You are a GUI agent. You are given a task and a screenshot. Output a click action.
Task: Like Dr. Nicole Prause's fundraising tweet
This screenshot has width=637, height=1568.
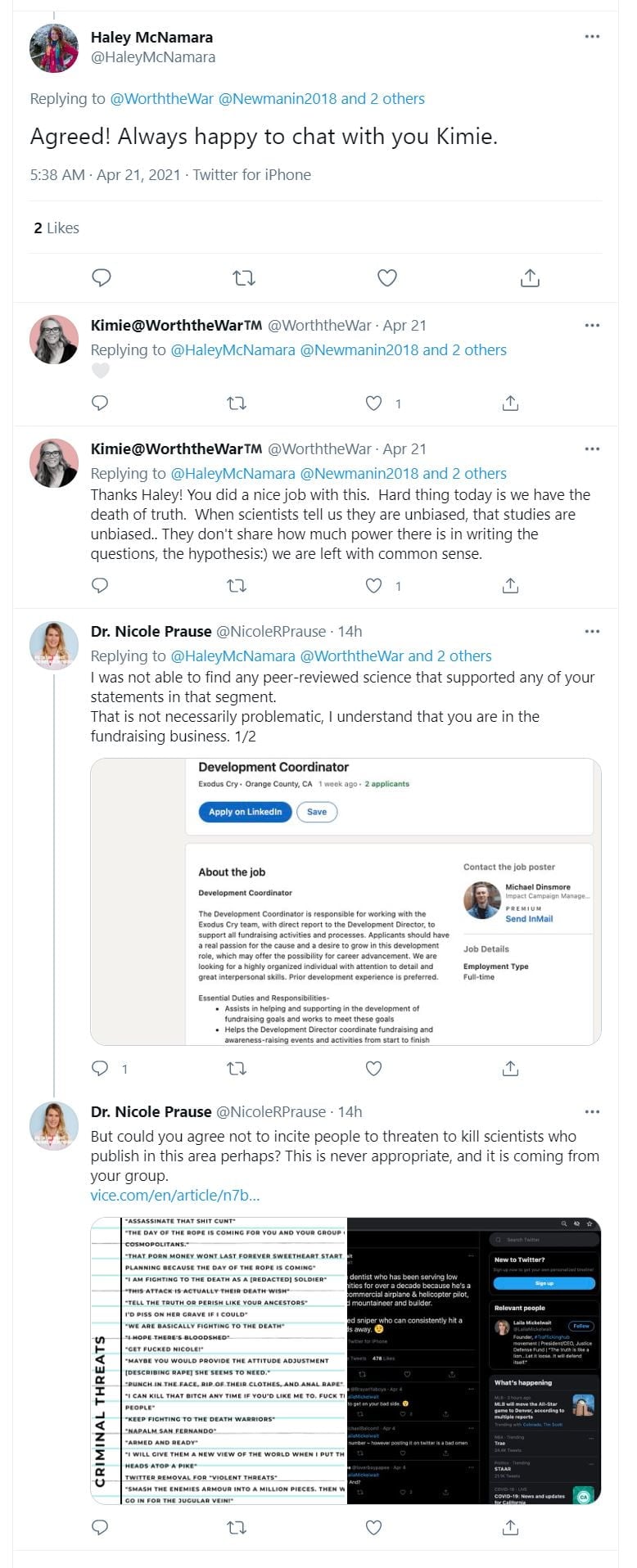pyautogui.click(x=374, y=1068)
